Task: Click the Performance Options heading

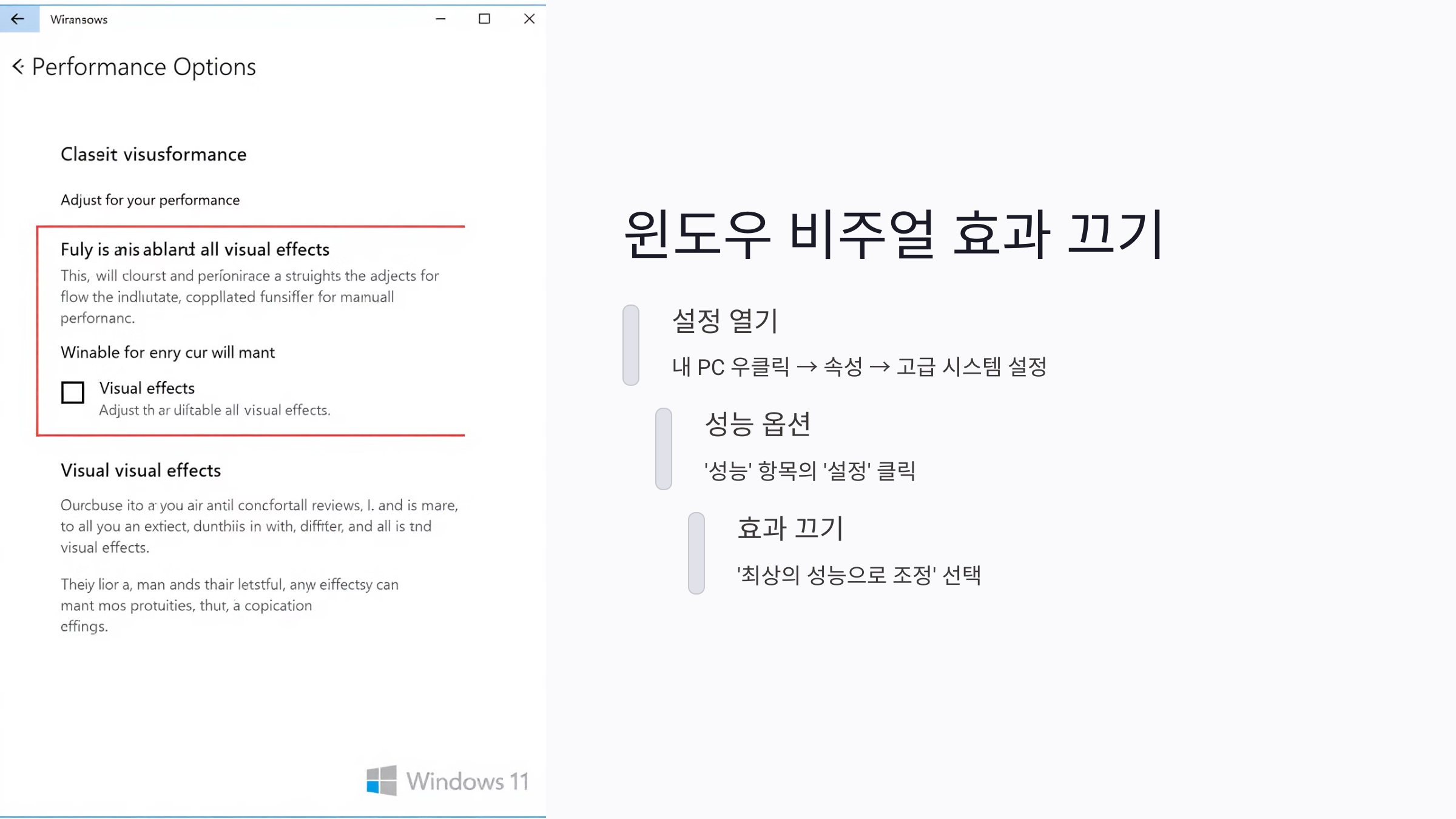Action: [x=144, y=67]
